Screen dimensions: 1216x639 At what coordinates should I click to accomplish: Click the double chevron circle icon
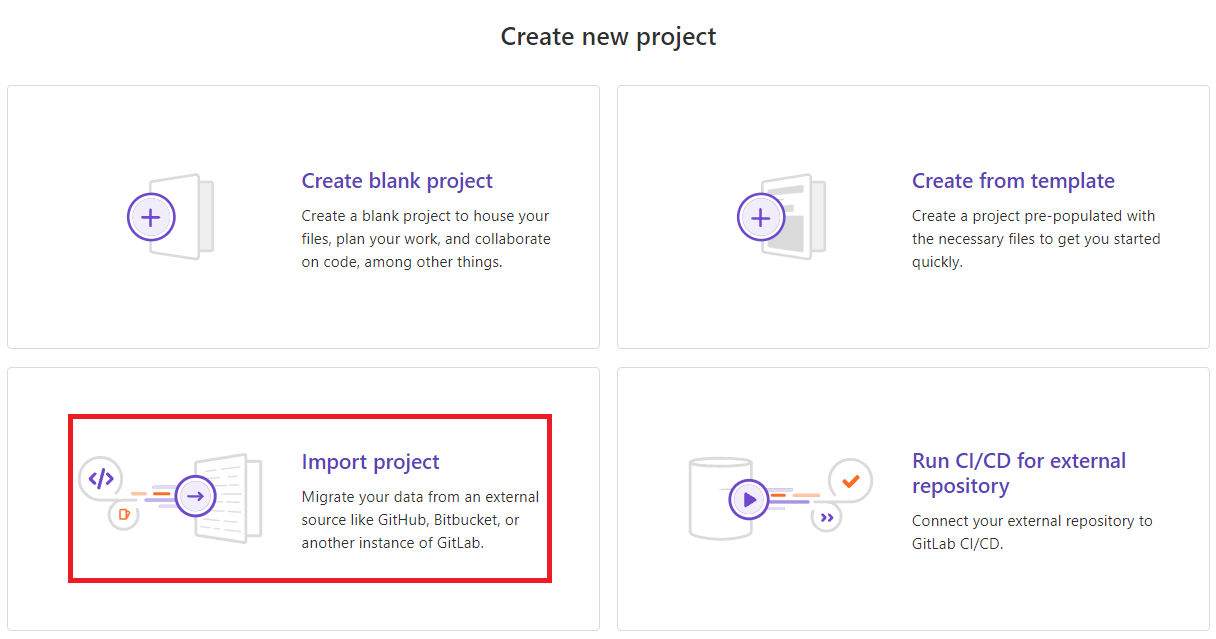click(826, 517)
